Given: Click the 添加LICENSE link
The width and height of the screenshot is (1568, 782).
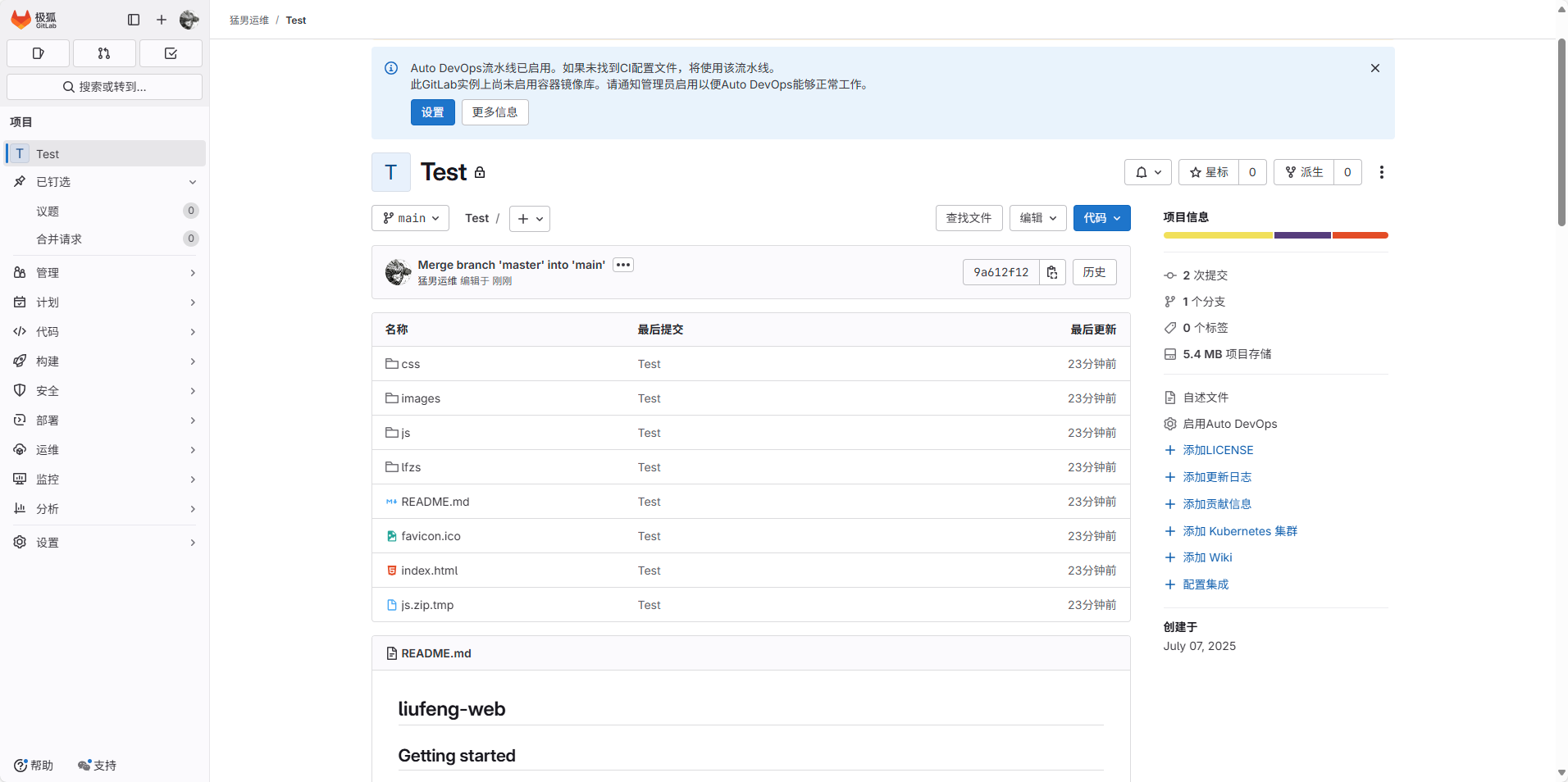Looking at the screenshot, I should (1218, 449).
